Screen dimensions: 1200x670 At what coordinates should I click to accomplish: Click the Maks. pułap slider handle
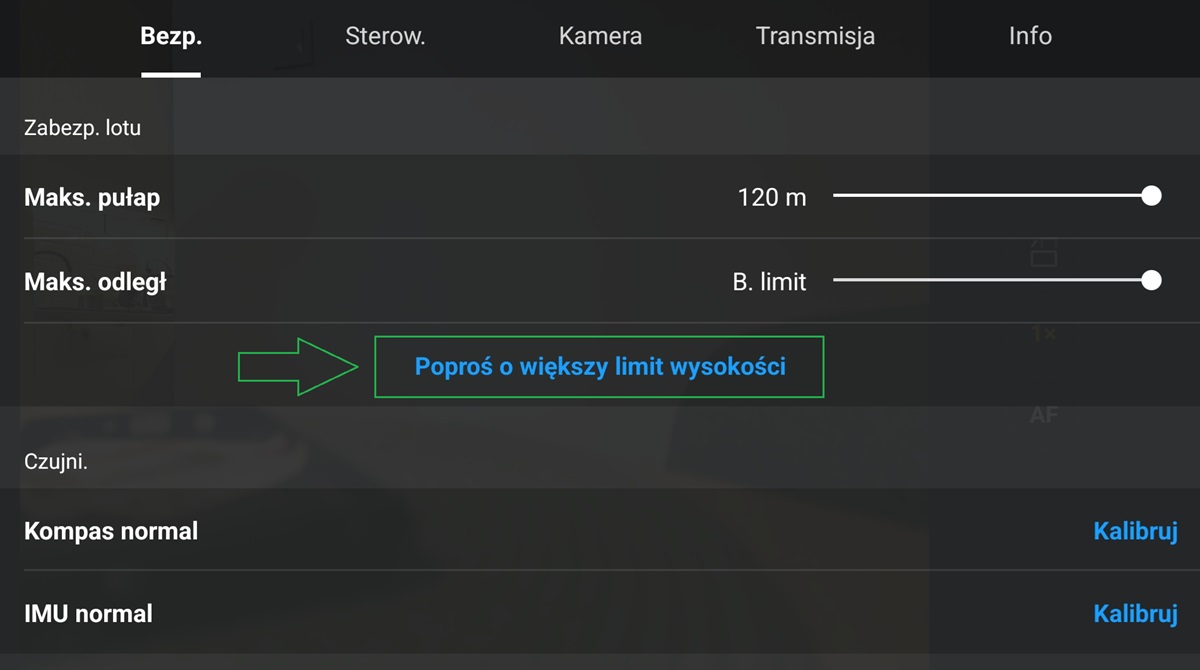point(1151,196)
